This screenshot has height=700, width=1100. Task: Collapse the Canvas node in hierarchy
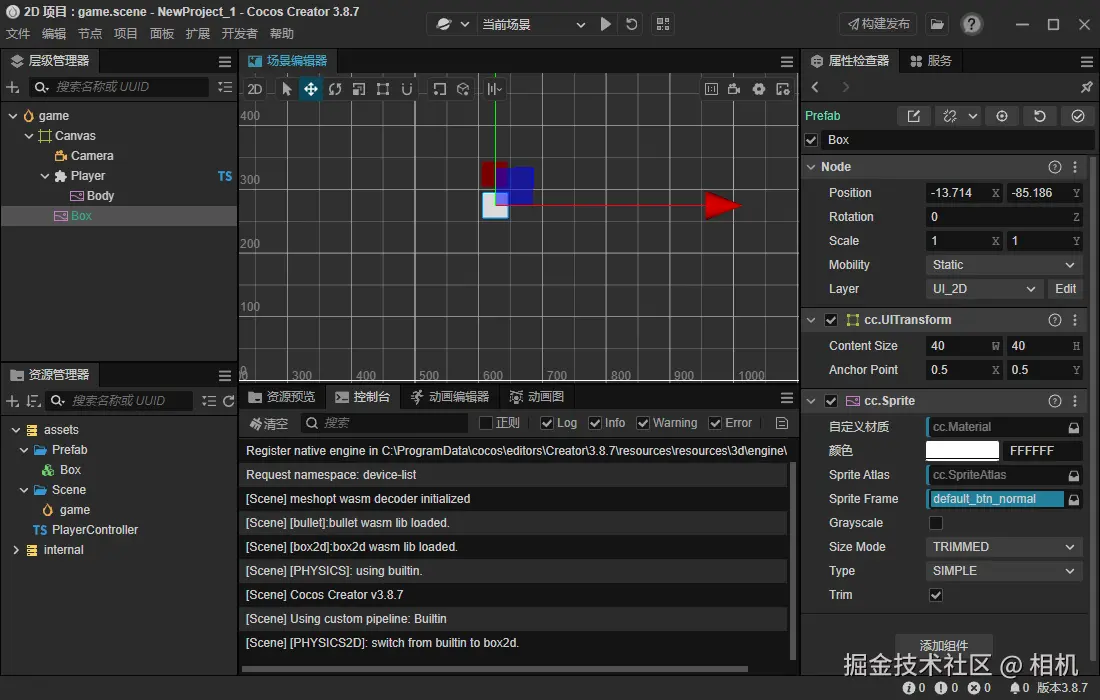(x=29, y=136)
